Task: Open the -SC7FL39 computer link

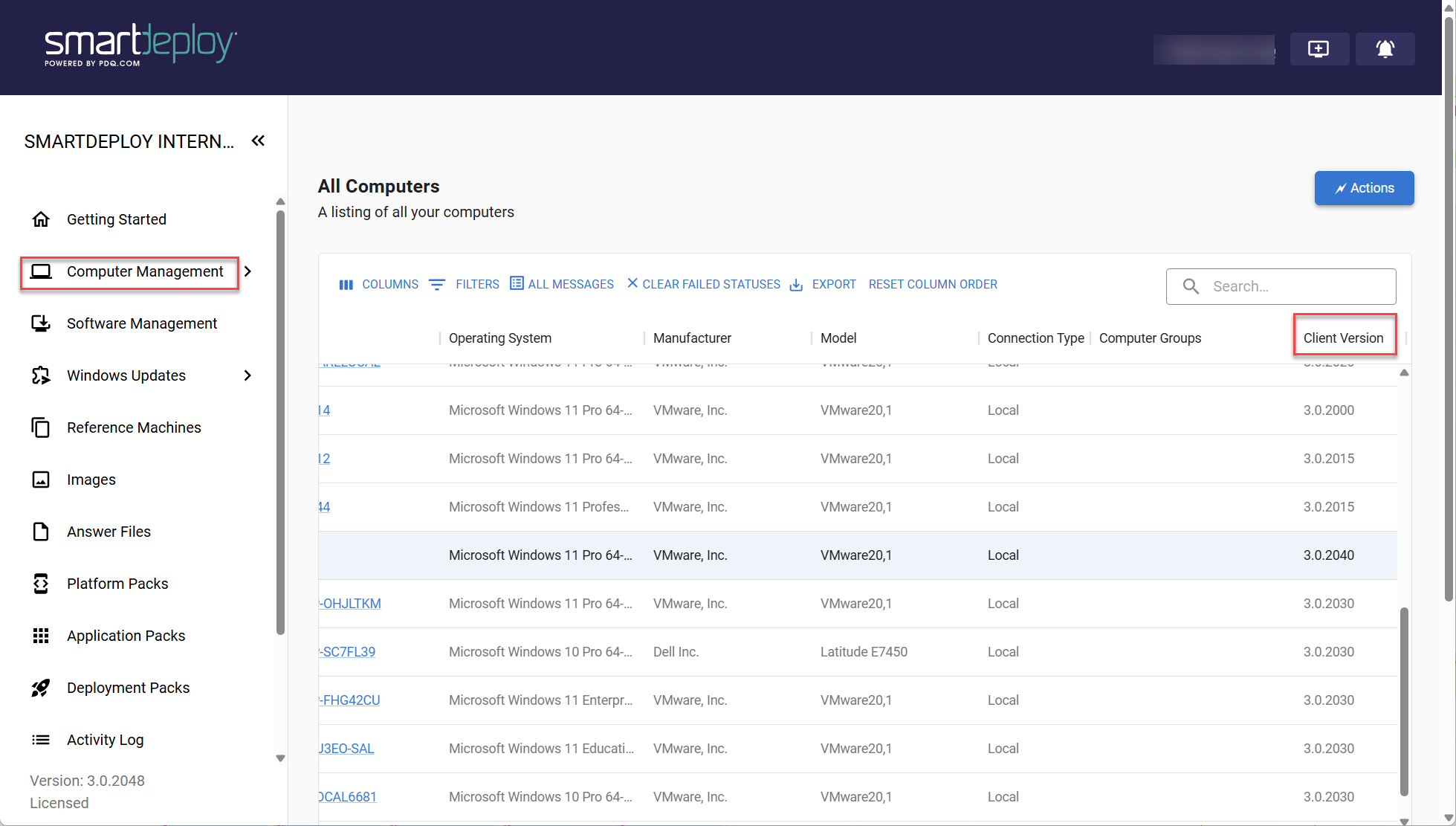Action: 349,652
